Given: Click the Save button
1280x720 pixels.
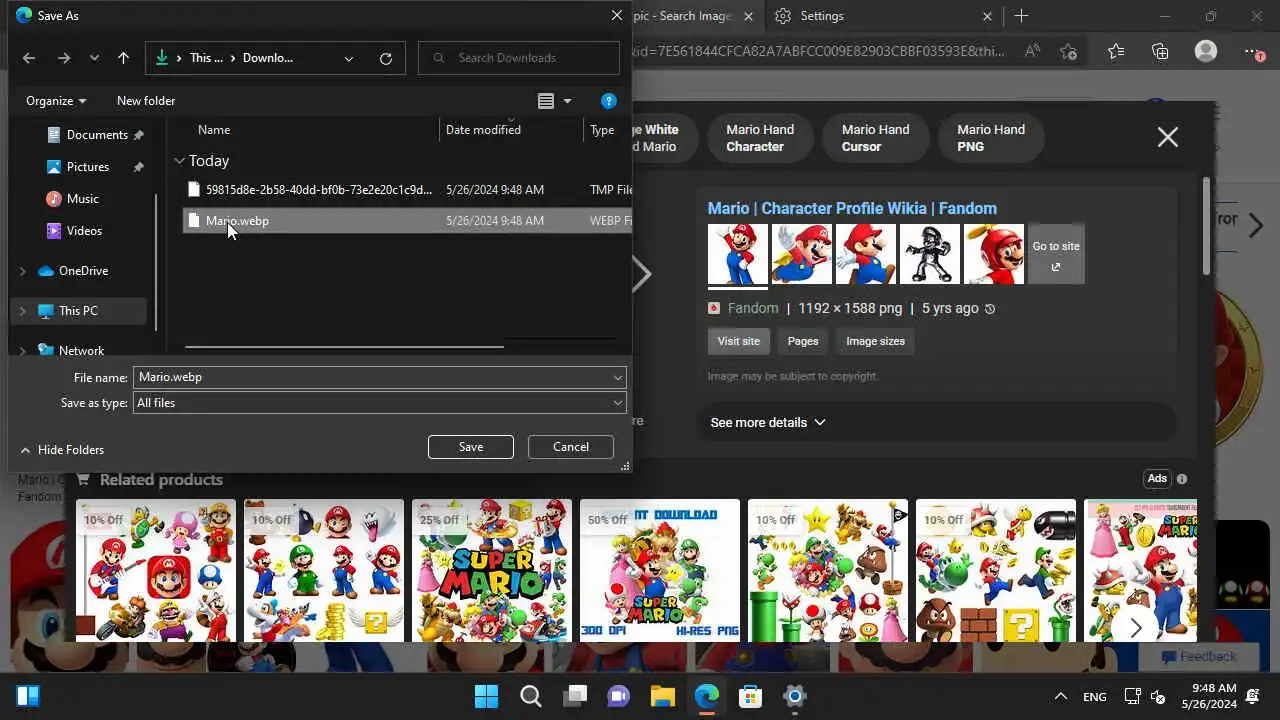Looking at the screenshot, I should tap(471, 447).
